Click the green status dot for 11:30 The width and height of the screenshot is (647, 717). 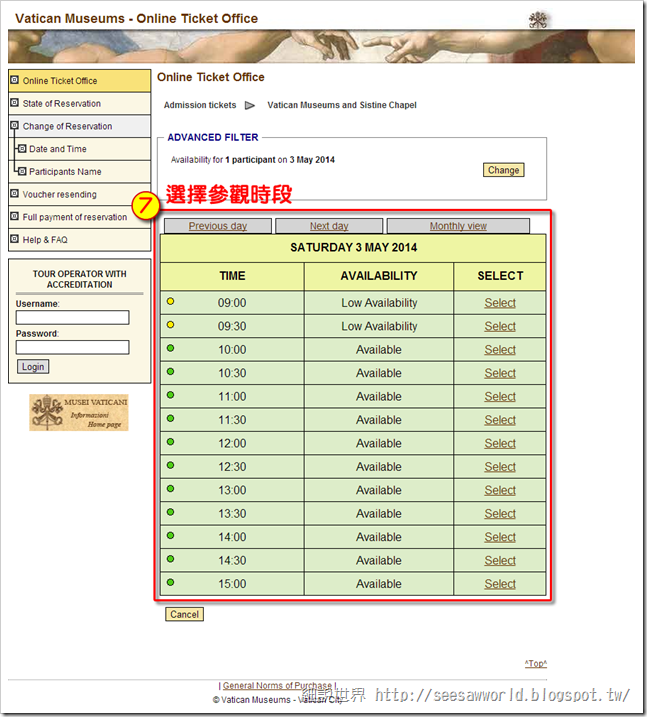coord(171,418)
